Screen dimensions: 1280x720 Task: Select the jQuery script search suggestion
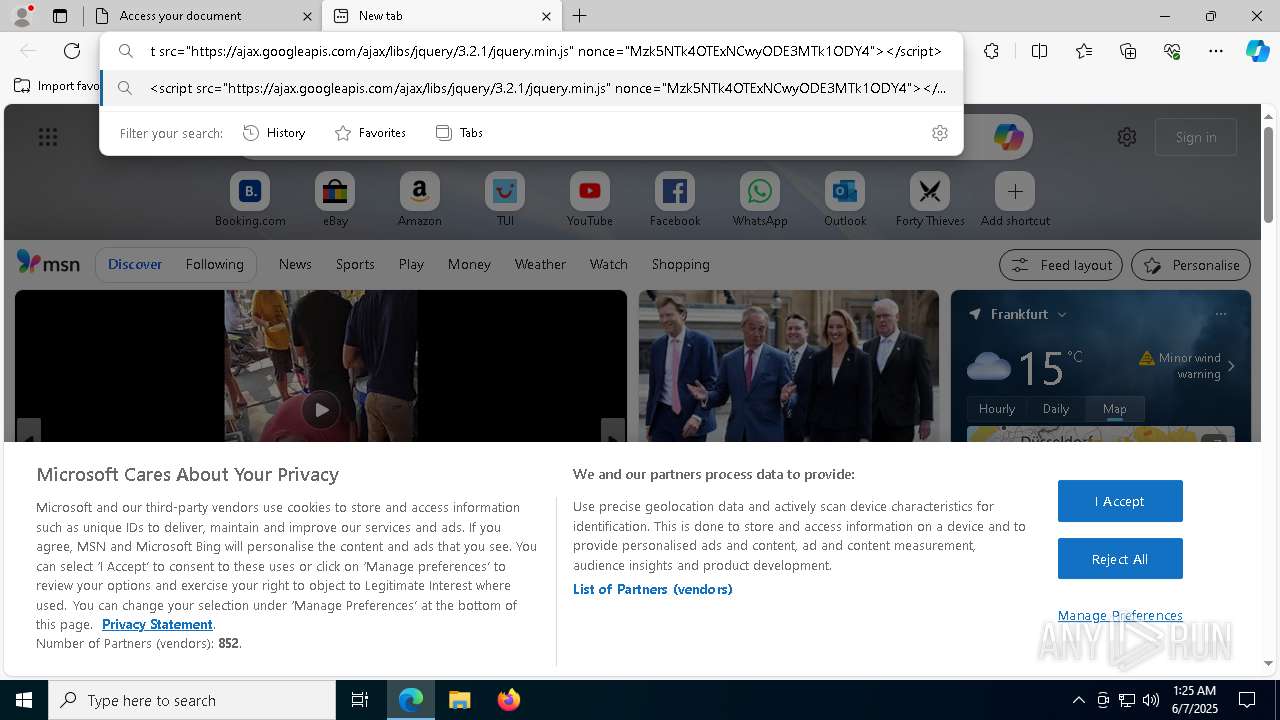[532, 88]
